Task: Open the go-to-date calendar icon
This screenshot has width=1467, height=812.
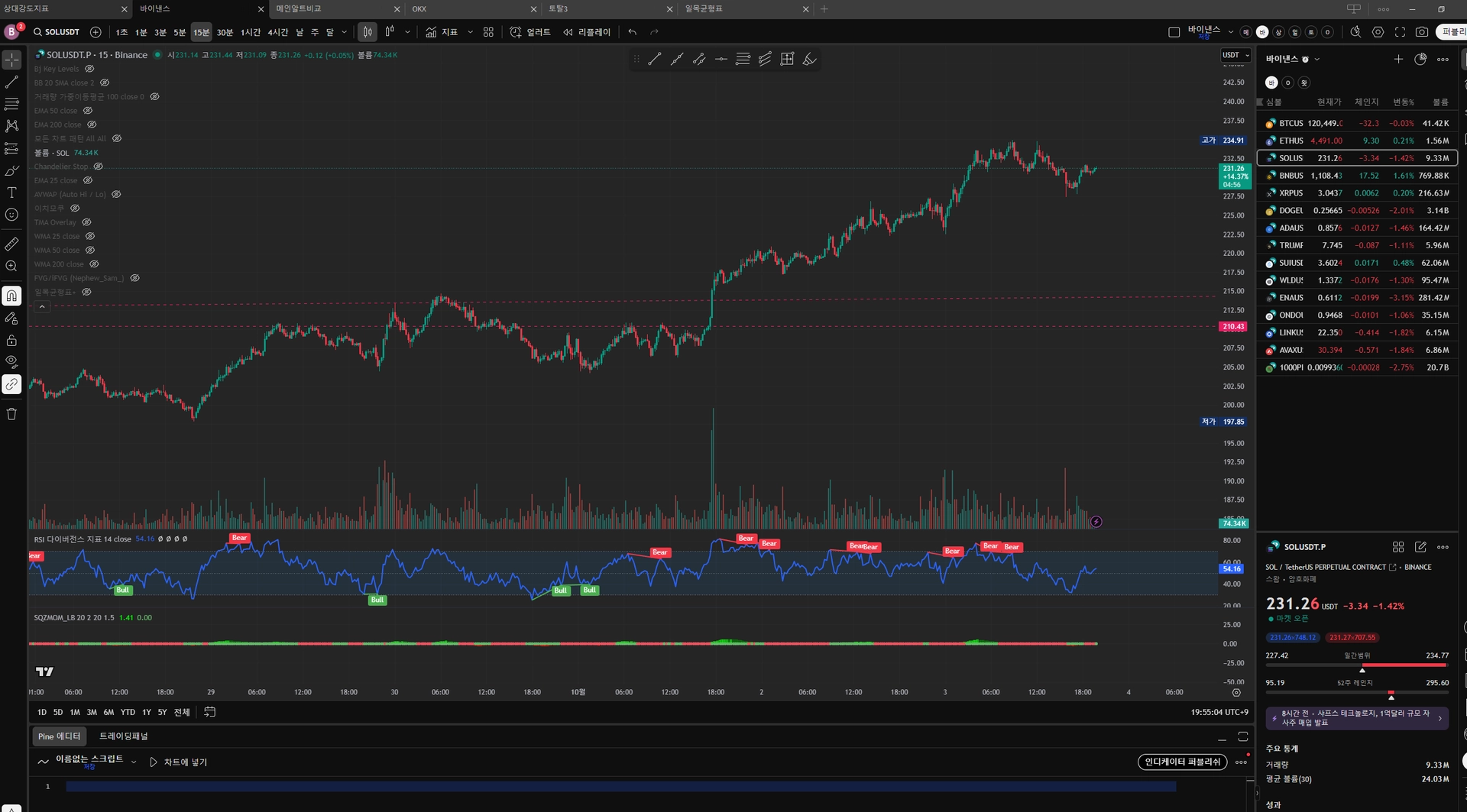Action: point(210,712)
